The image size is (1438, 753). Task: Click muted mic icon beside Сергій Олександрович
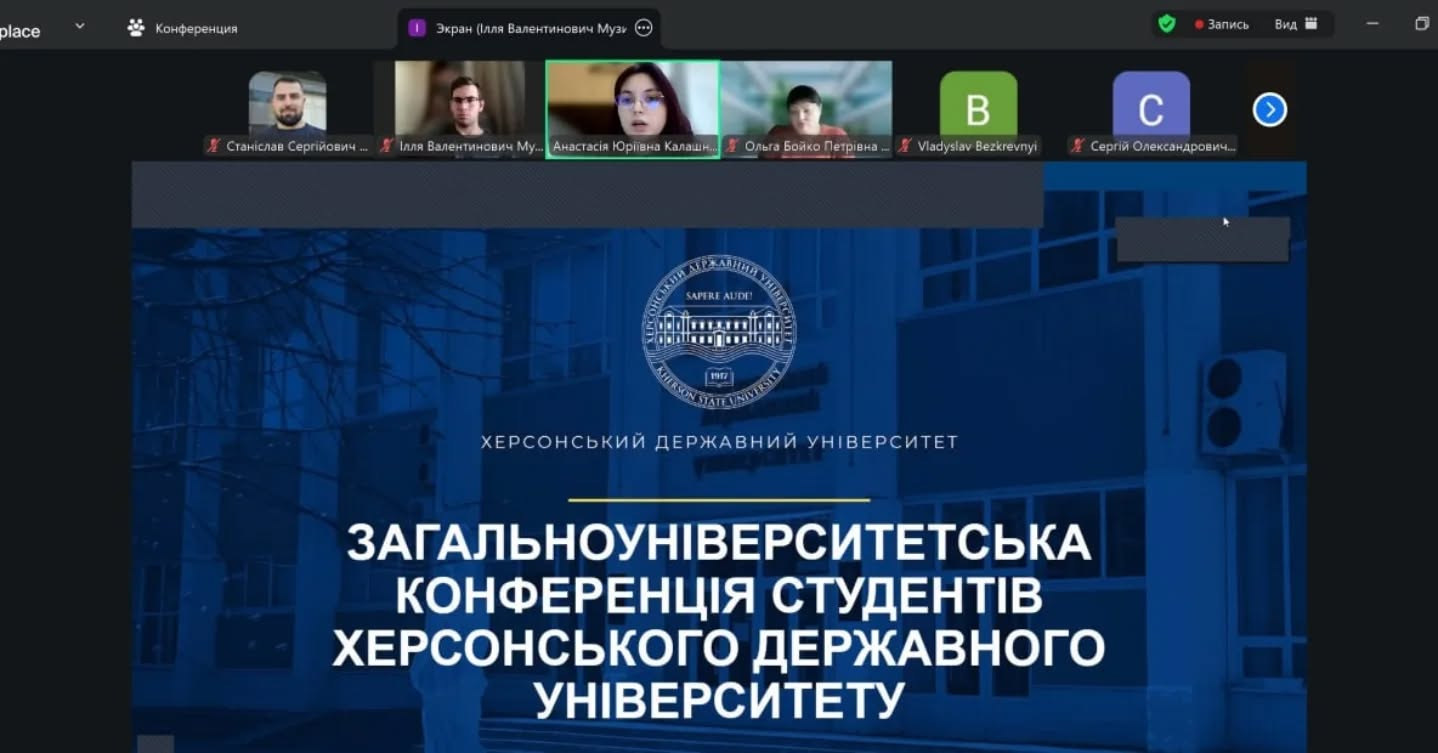[1077, 146]
